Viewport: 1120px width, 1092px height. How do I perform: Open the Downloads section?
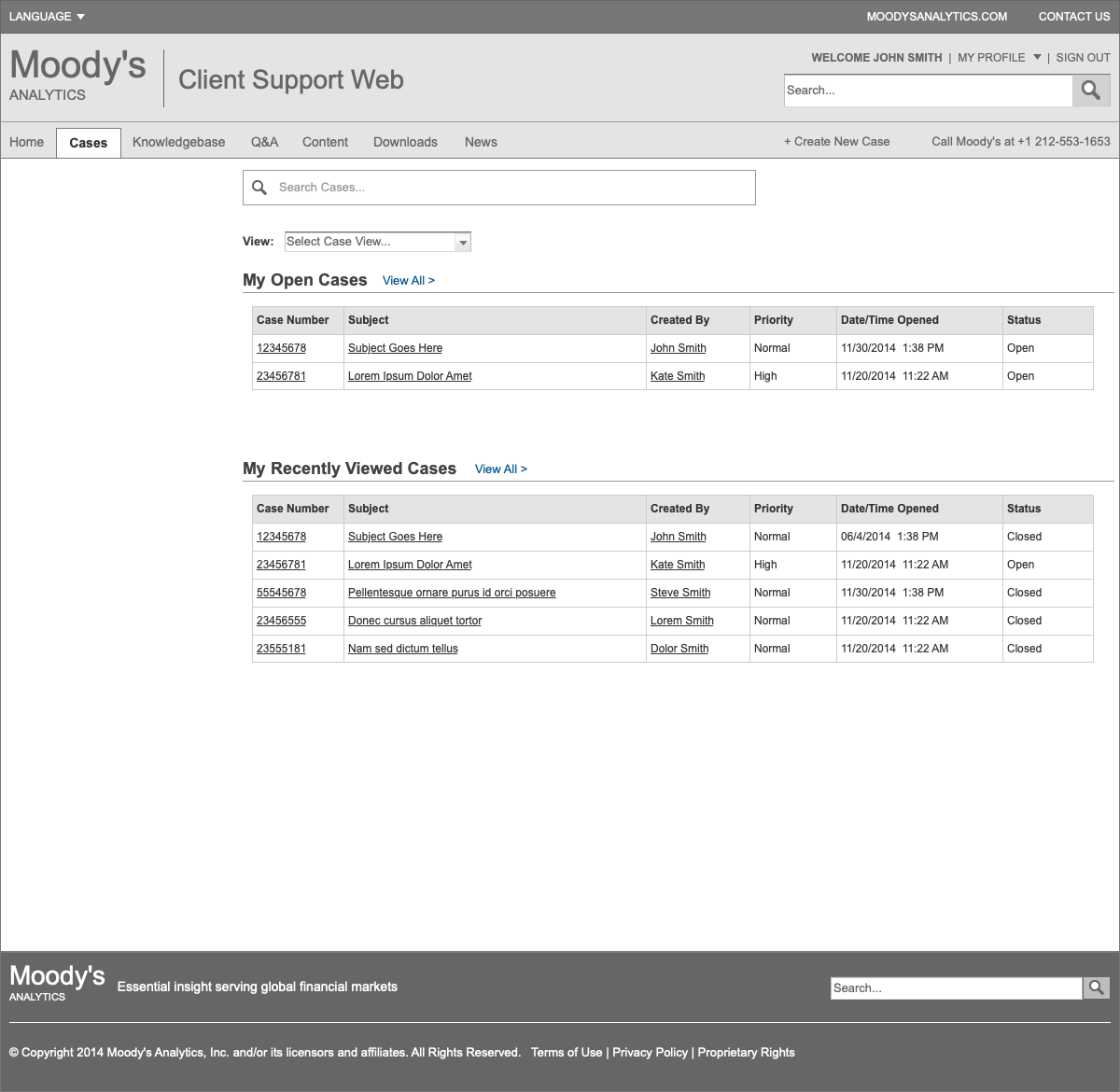(x=405, y=142)
